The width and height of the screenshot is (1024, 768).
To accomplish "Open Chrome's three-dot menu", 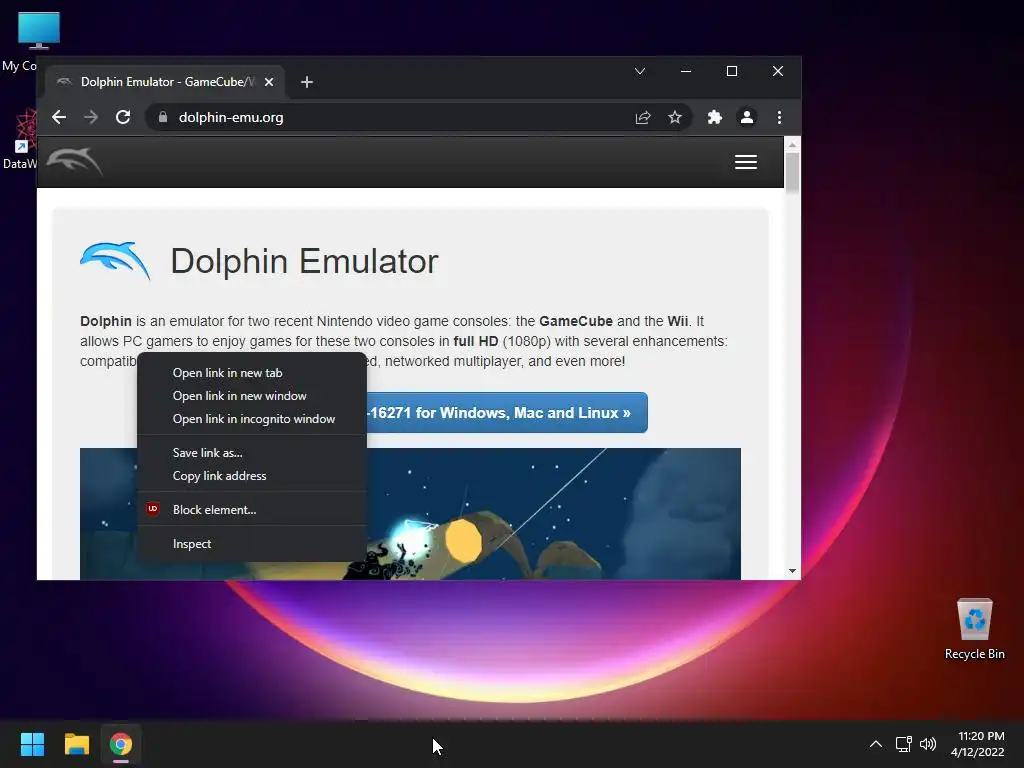I will pos(779,117).
